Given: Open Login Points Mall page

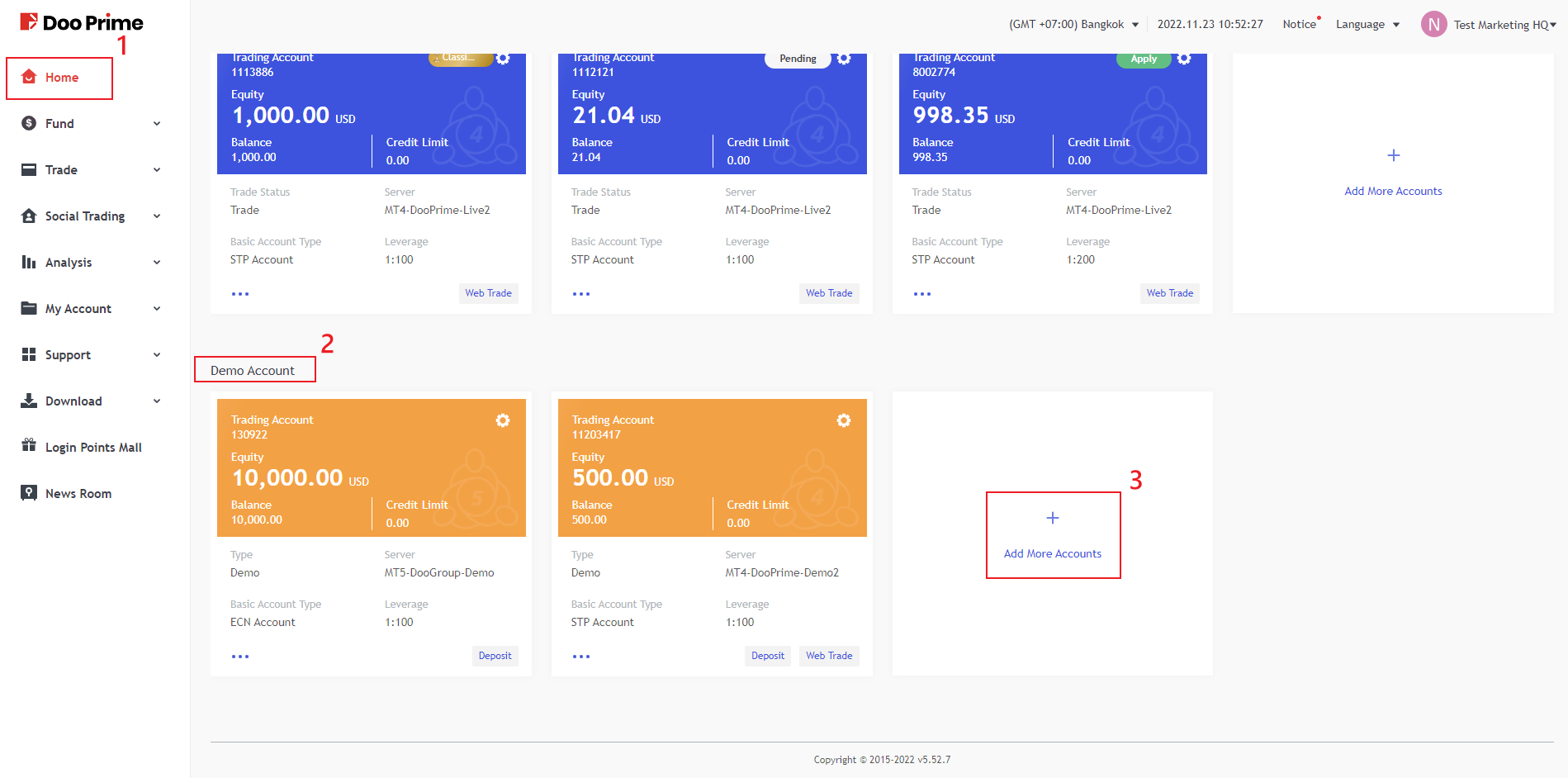Looking at the screenshot, I should click(92, 448).
